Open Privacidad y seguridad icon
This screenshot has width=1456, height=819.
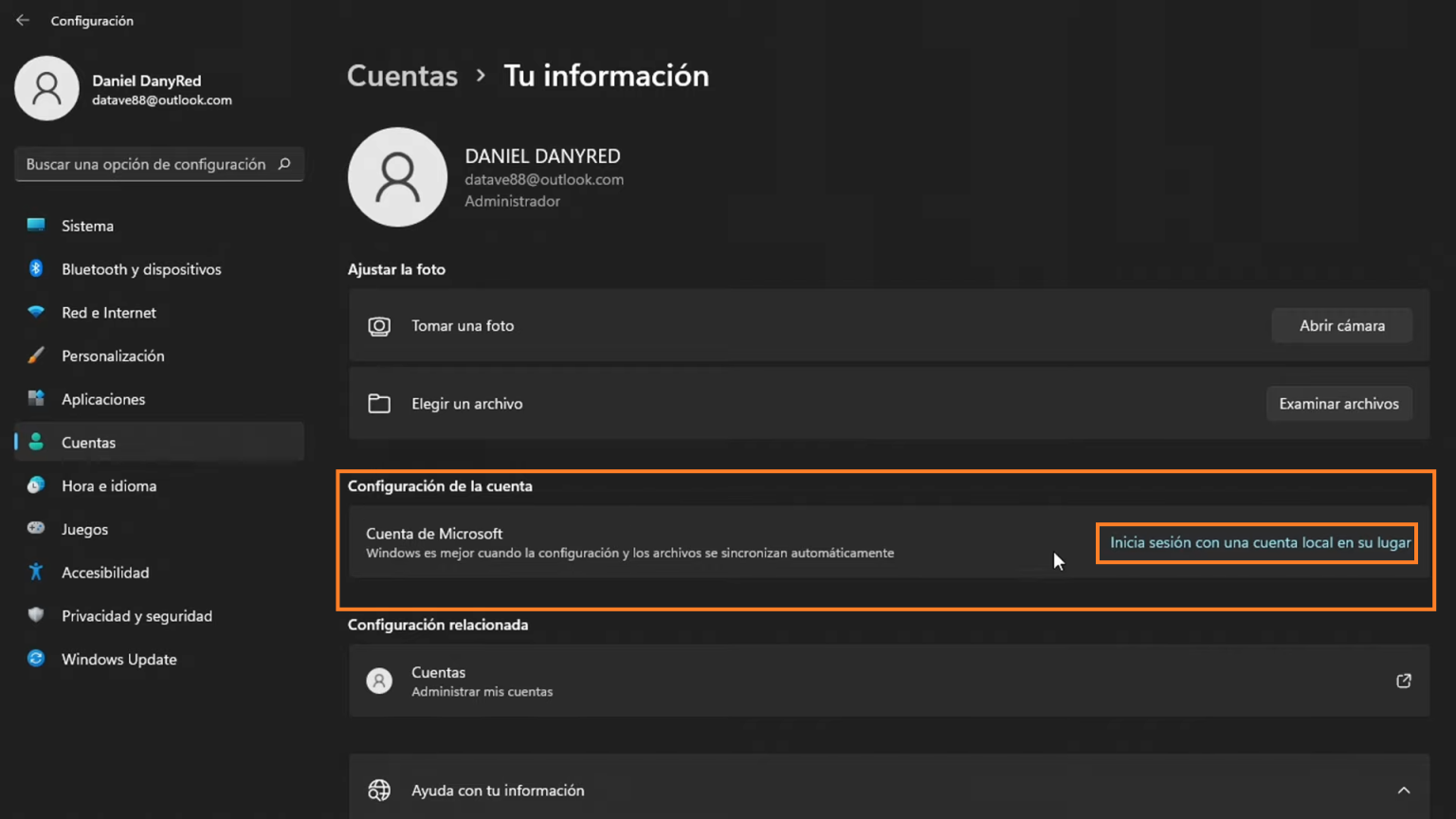point(35,615)
